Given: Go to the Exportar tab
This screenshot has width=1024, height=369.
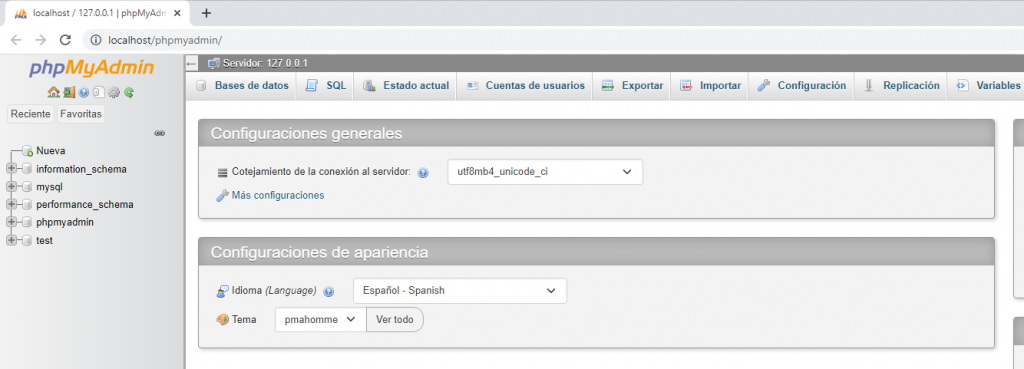Looking at the screenshot, I should (x=632, y=86).
